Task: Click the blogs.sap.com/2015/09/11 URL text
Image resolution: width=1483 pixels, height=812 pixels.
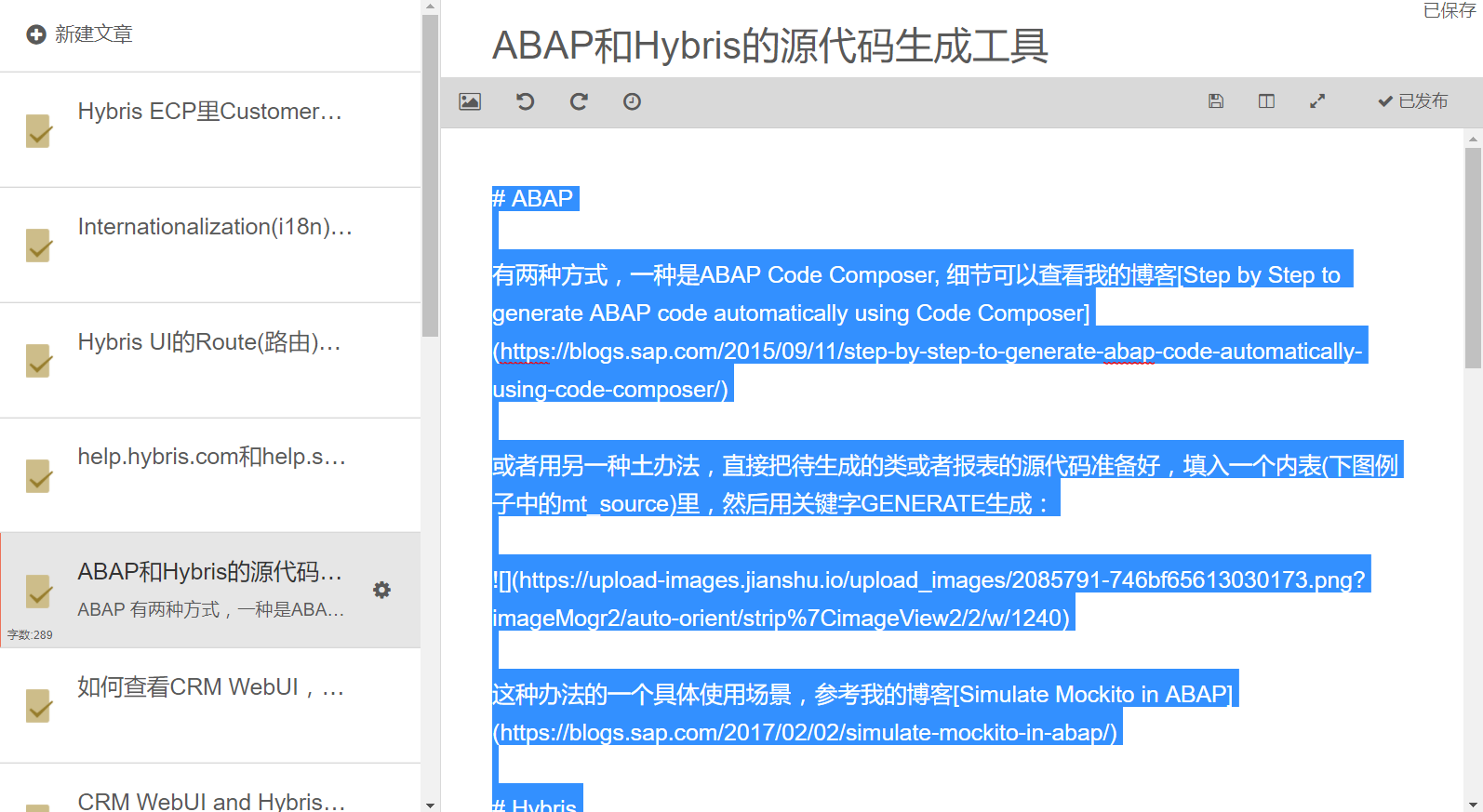Action: pyautogui.click(x=927, y=370)
